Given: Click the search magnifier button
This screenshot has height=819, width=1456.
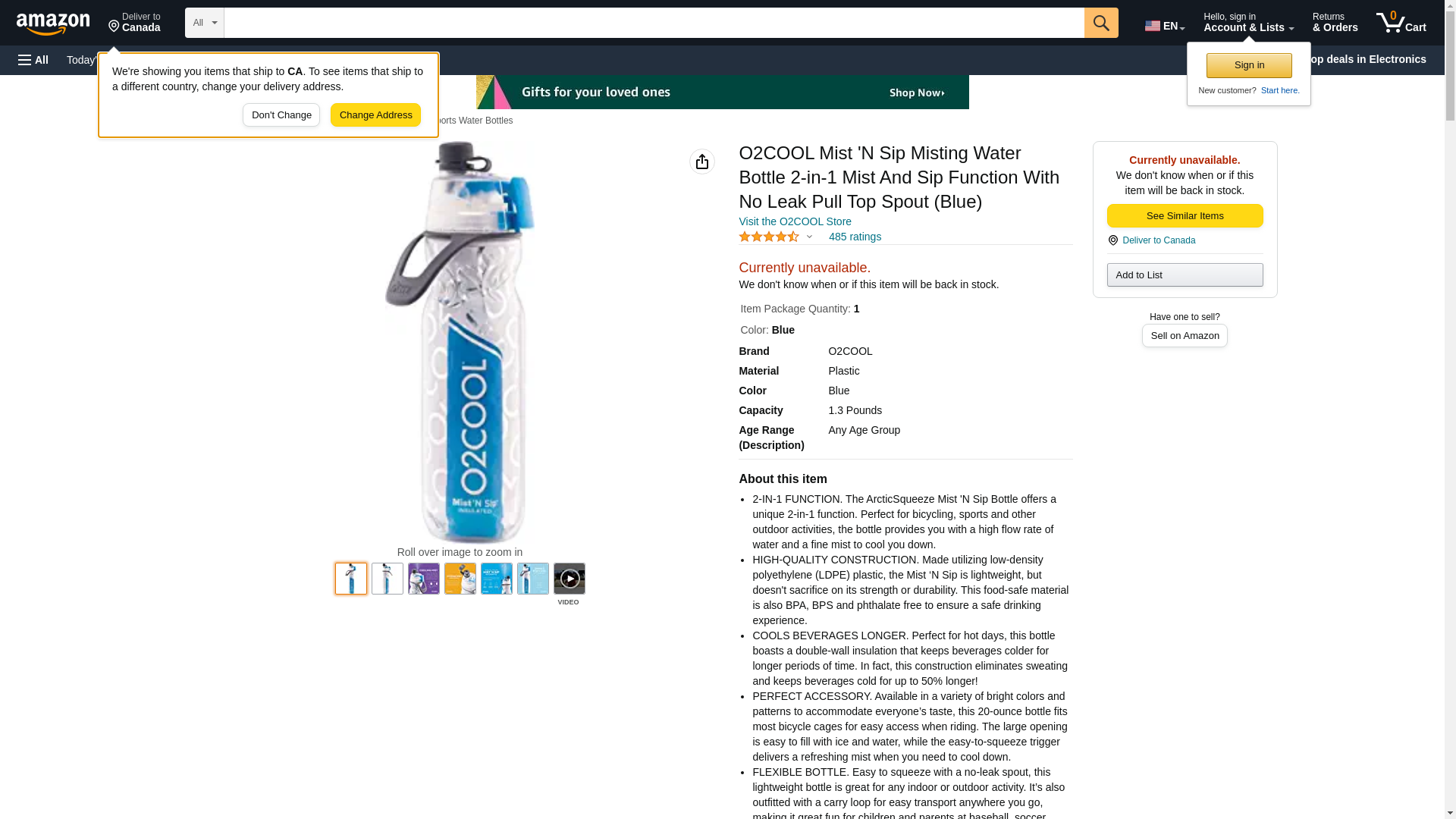Looking at the screenshot, I should 1101,23.
